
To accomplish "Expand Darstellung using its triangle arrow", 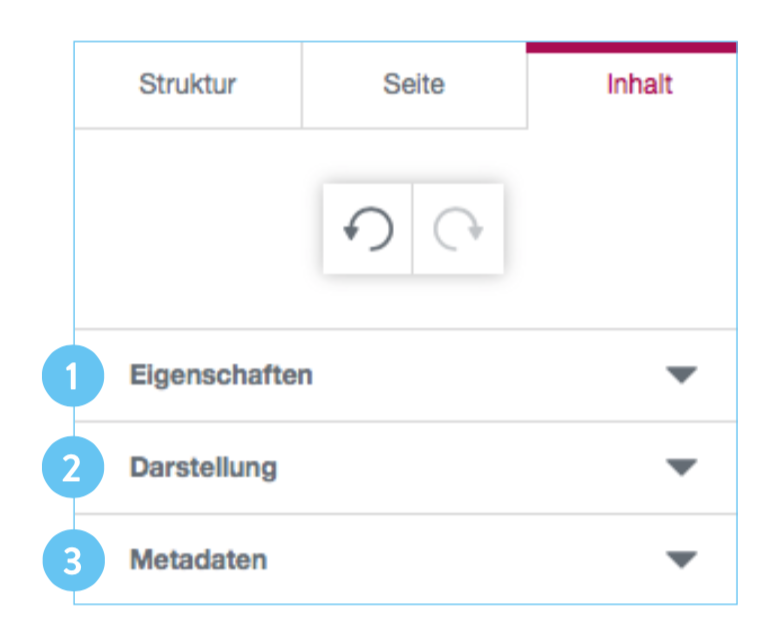I will (681, 468).
